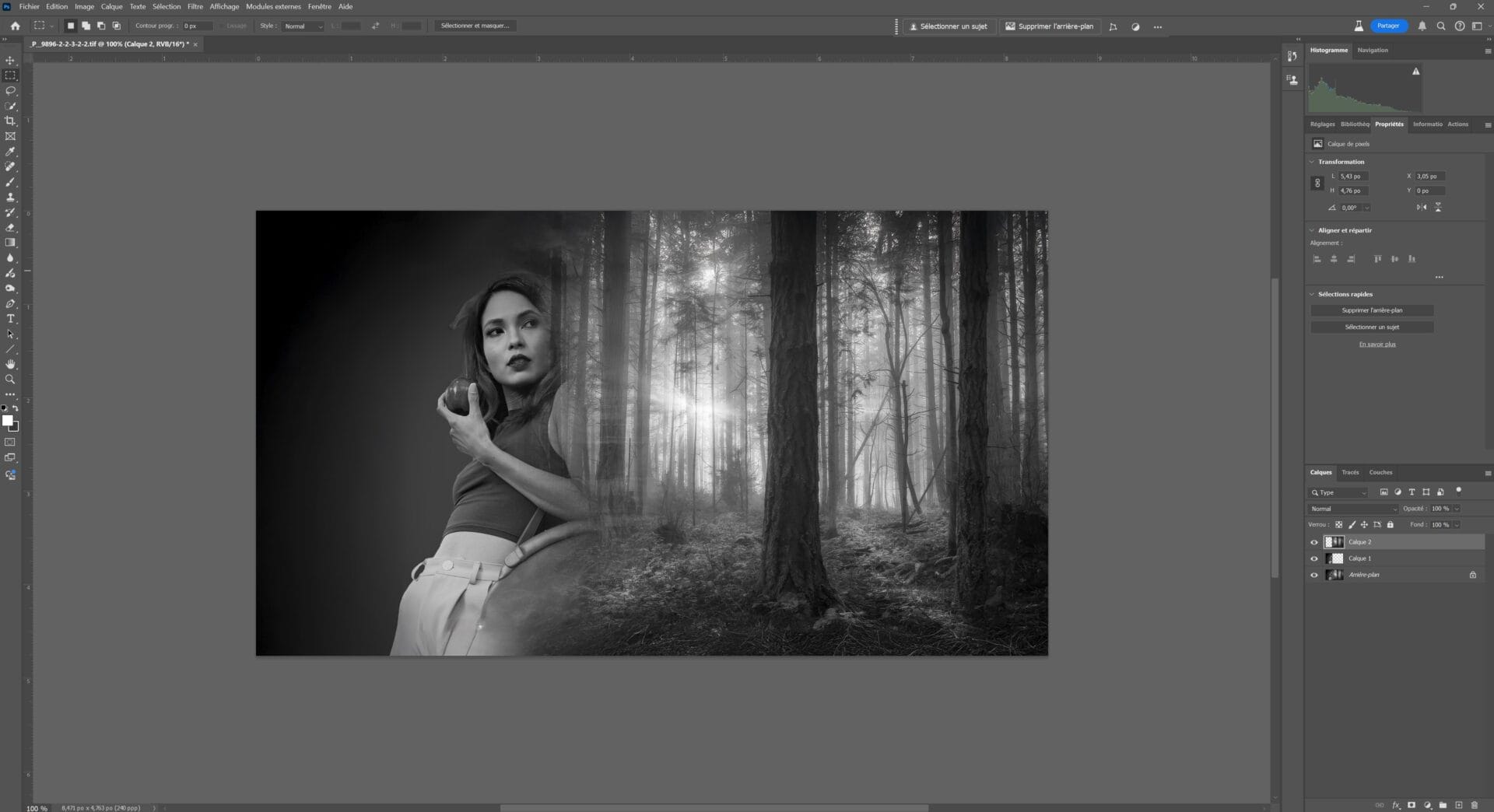This screenshot has height=812, width=1494.
Task: Select the Brush tool
Action: point(10,182)
